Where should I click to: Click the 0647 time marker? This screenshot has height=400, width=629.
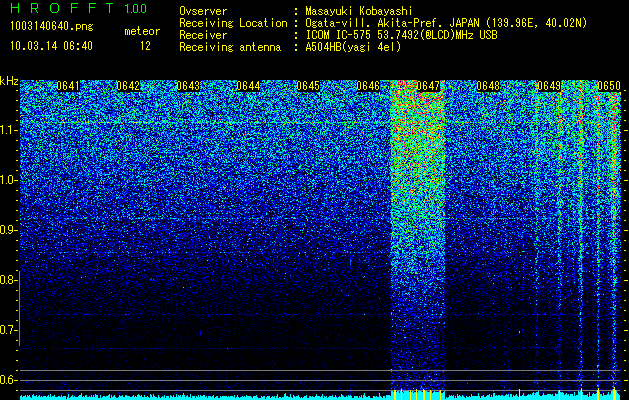pos(428,86)
